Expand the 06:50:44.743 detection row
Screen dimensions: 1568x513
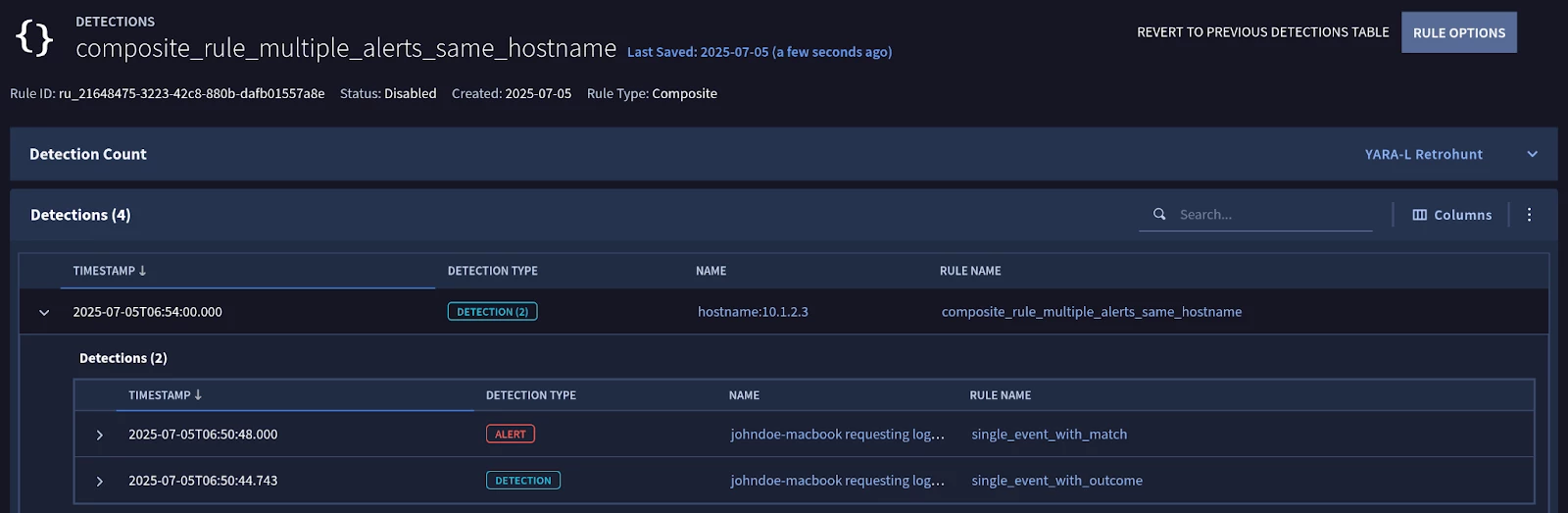pos(99,481)
